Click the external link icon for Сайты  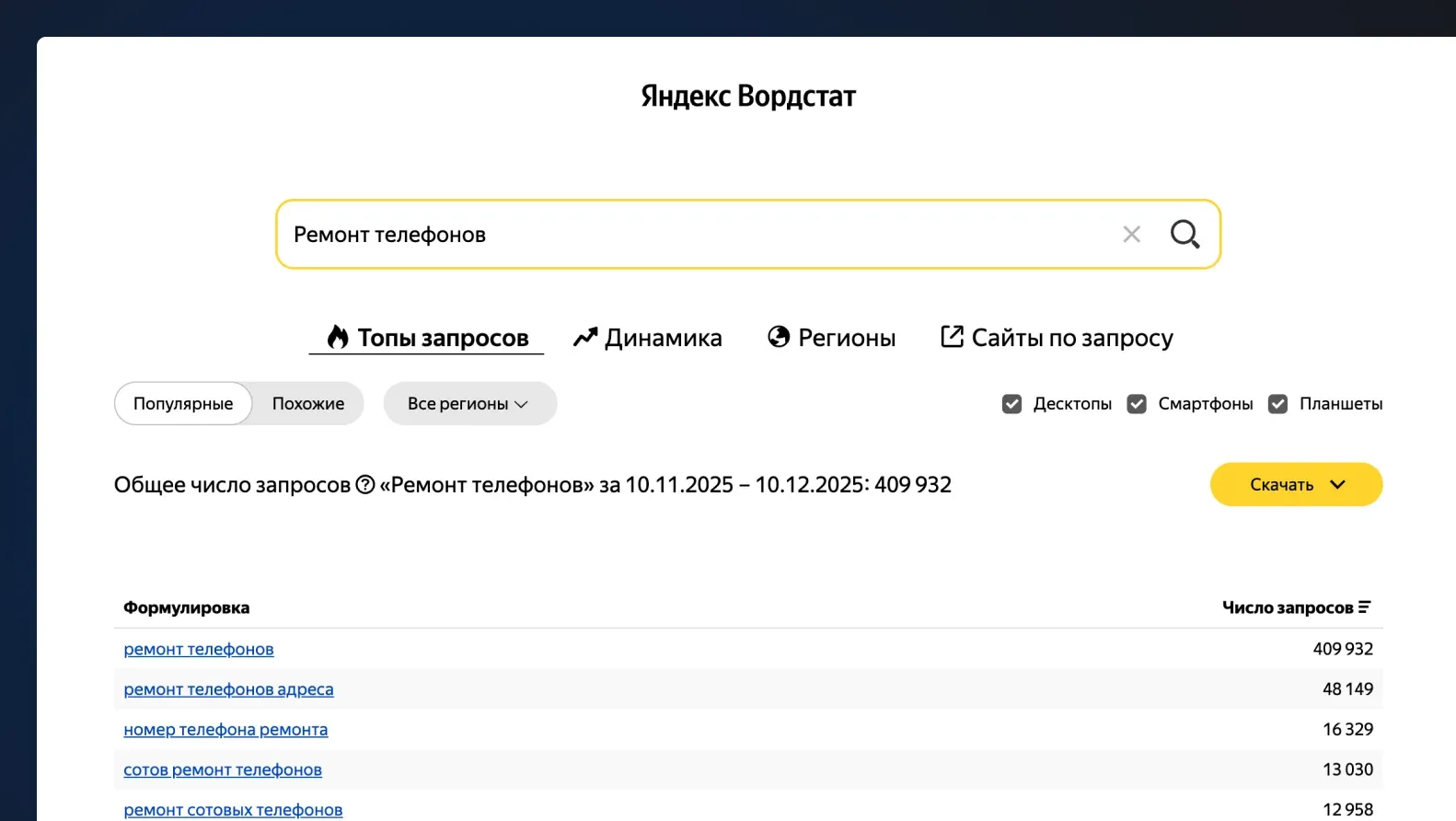pos(952,337)
